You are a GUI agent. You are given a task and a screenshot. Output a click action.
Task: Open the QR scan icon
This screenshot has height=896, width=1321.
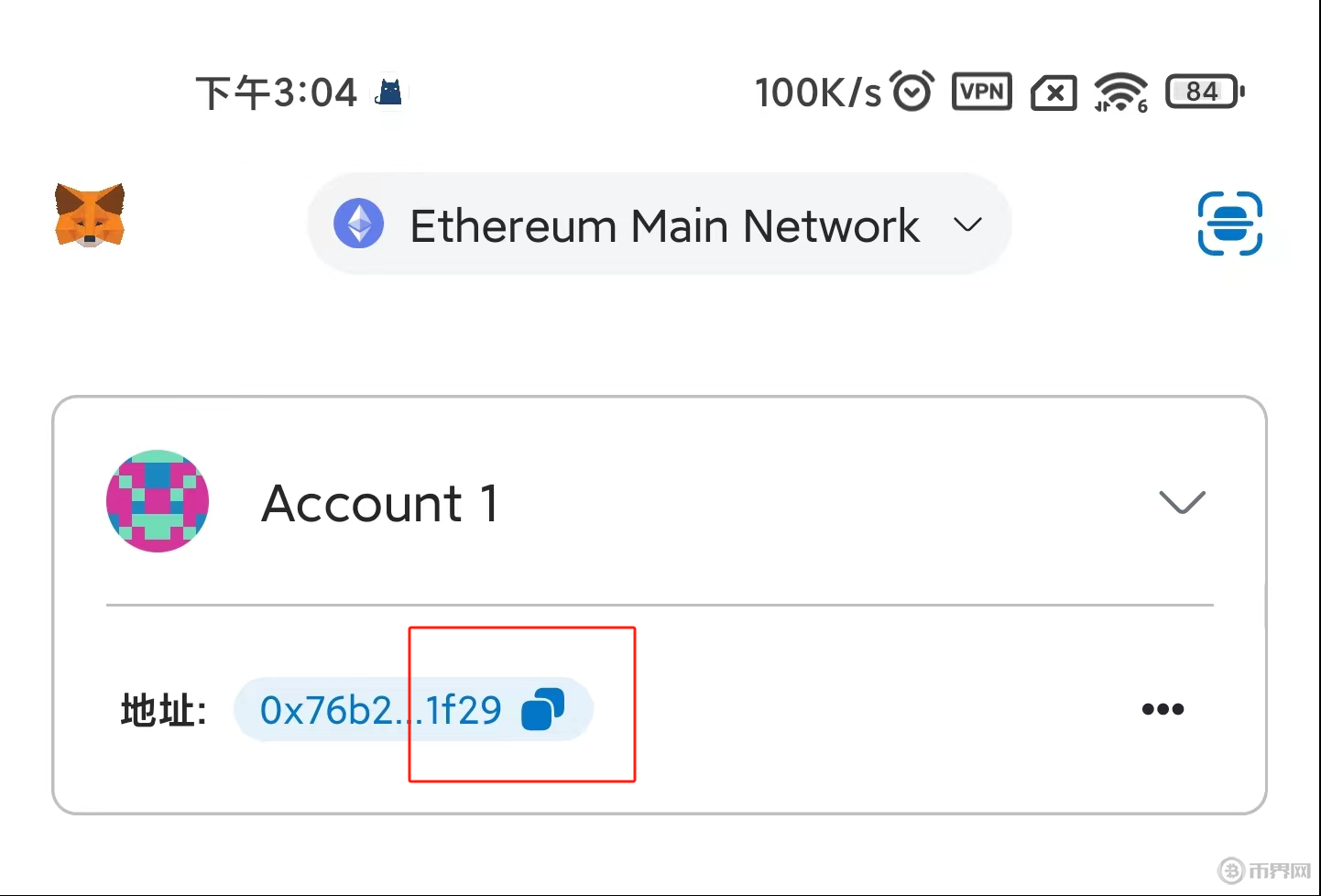pos(1229,224)
